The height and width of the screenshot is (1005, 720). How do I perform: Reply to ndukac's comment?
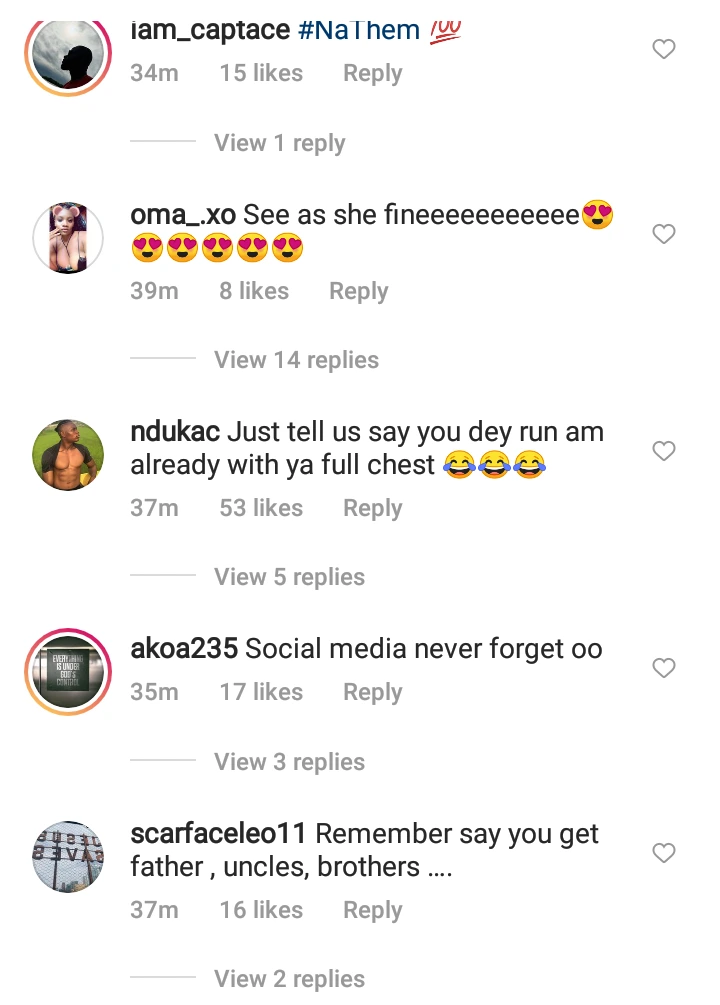click(x=372, y=508)
